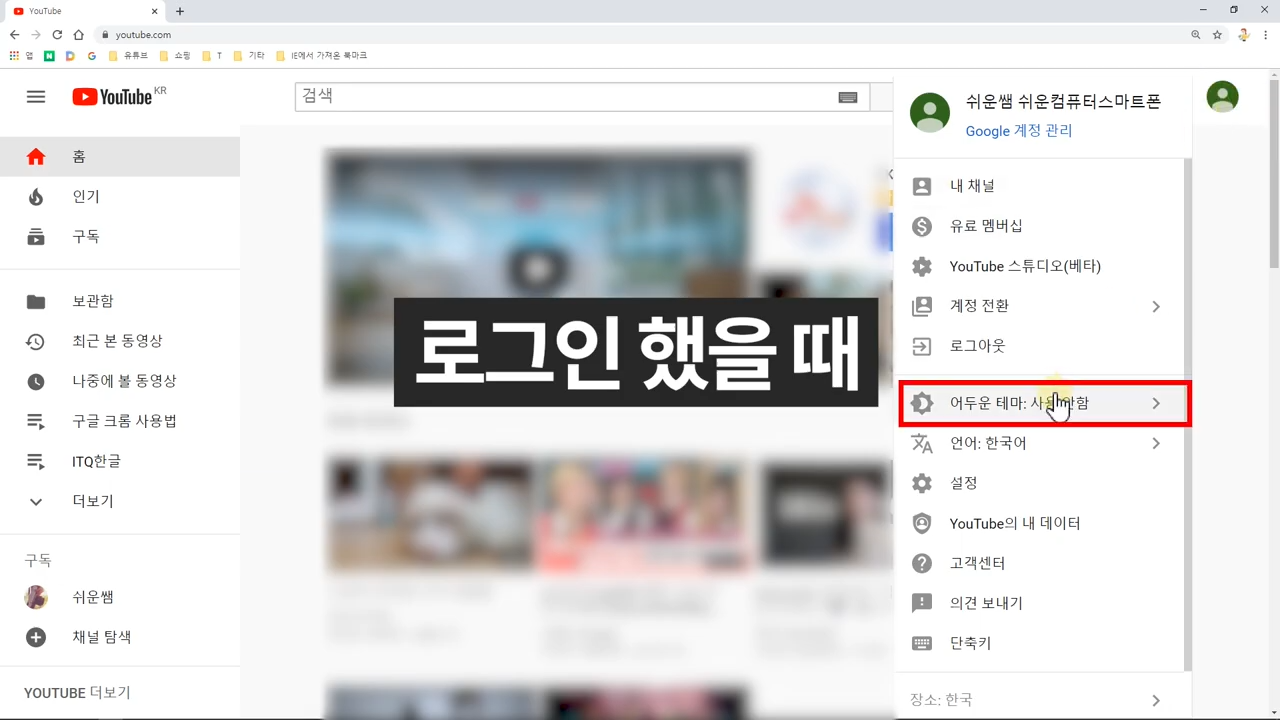The height and width of the screenshot is (720, 1280).
Task: Open the 기타 bookmark folder
Action: point(249,56)
